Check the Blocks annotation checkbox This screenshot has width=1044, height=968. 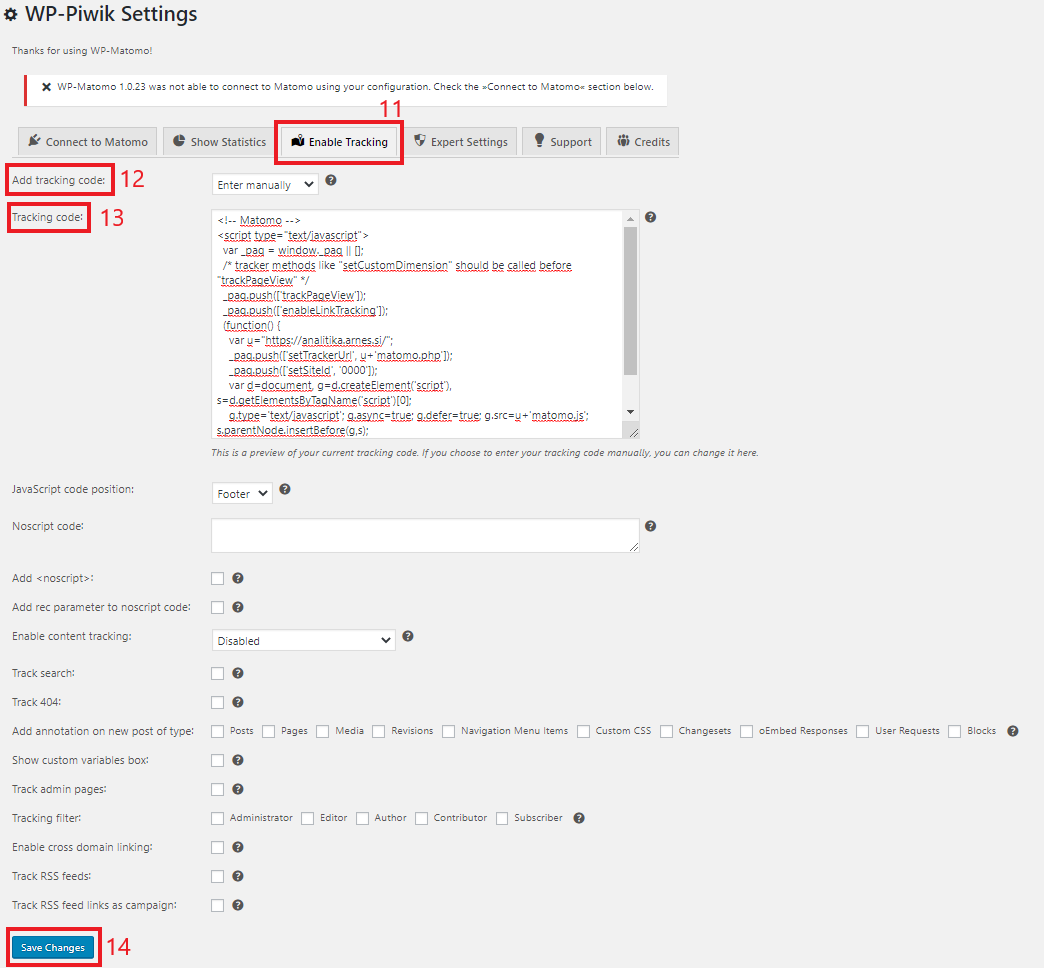click(955, 732)
